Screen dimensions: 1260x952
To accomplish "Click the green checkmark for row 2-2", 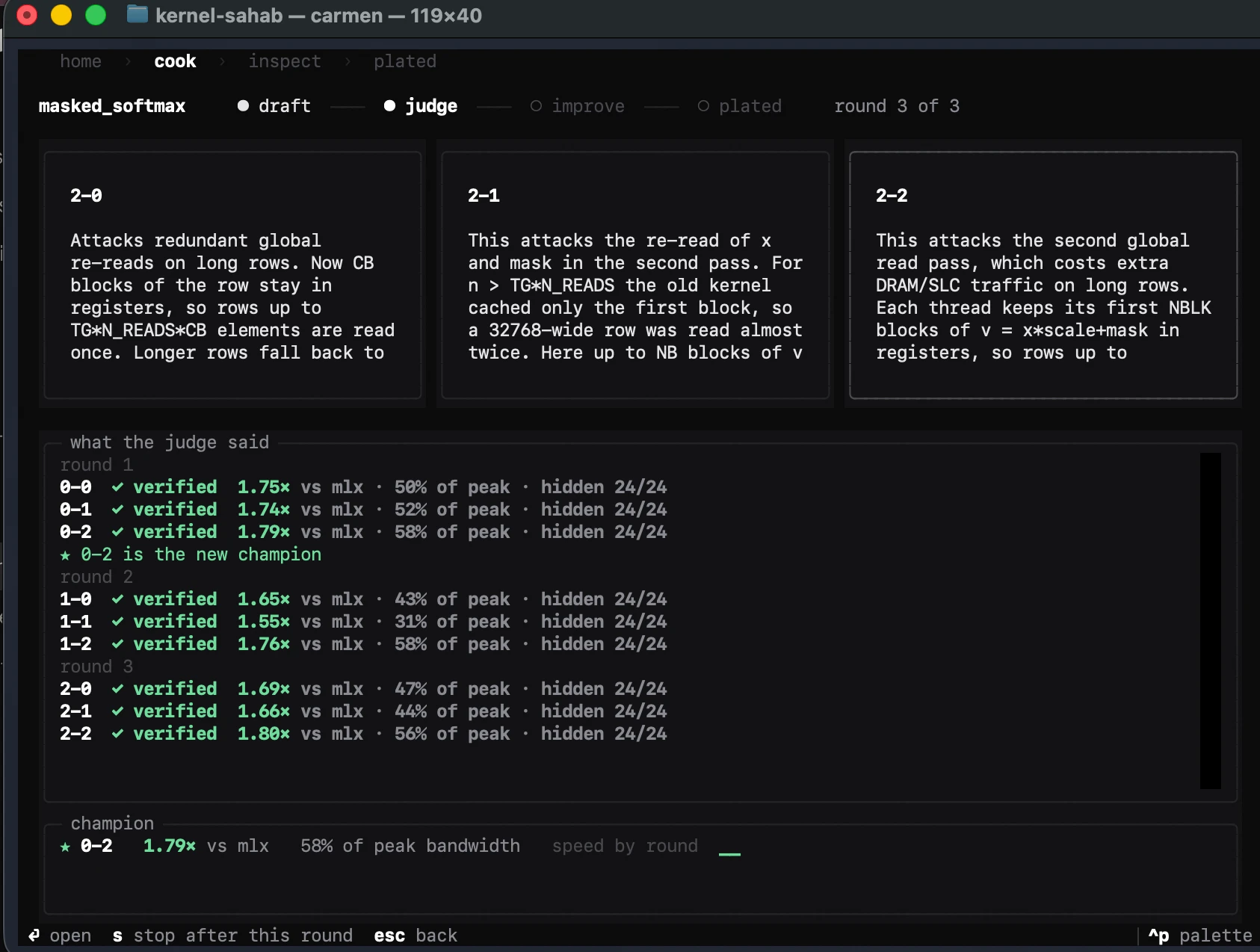I will coord(117,734).
